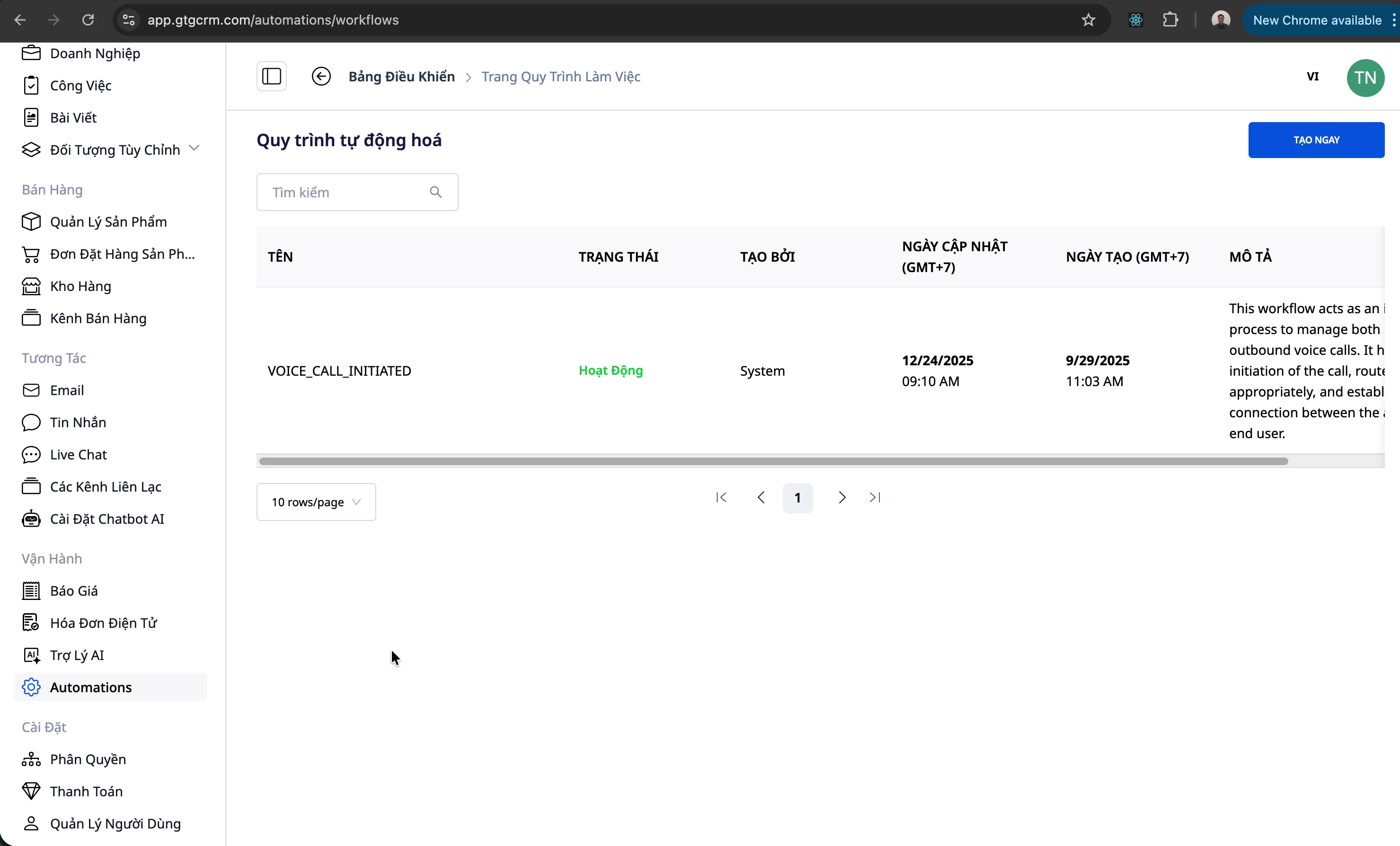Open the Automations menu item
Screen dimensions: 1400x846
pos(91,687)
